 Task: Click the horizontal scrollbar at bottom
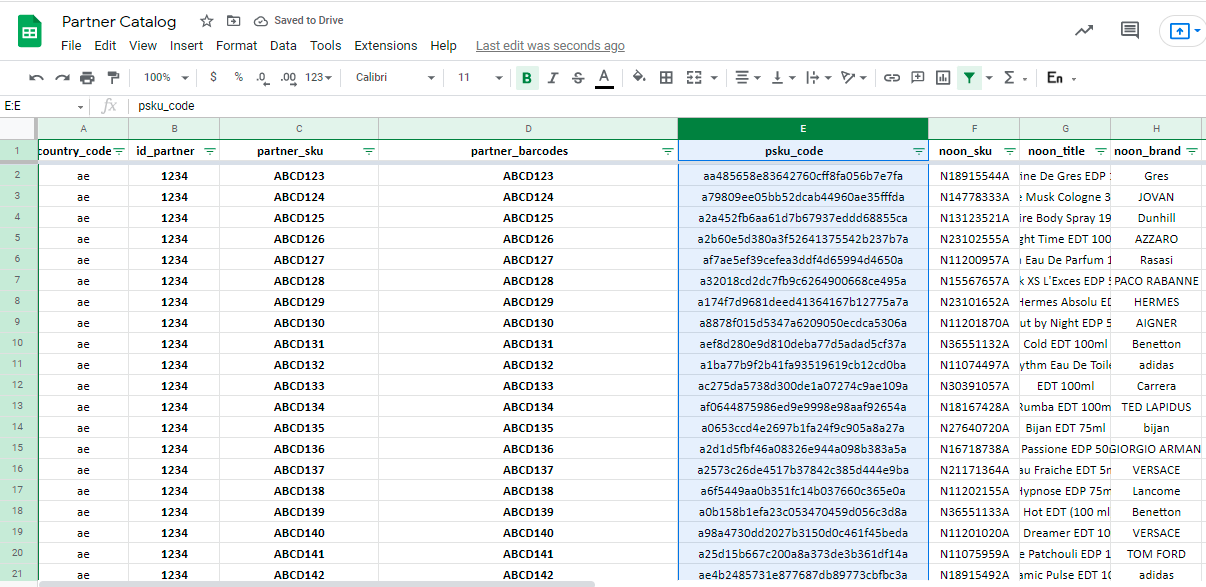pyautogui.click(x=317, y=583)
